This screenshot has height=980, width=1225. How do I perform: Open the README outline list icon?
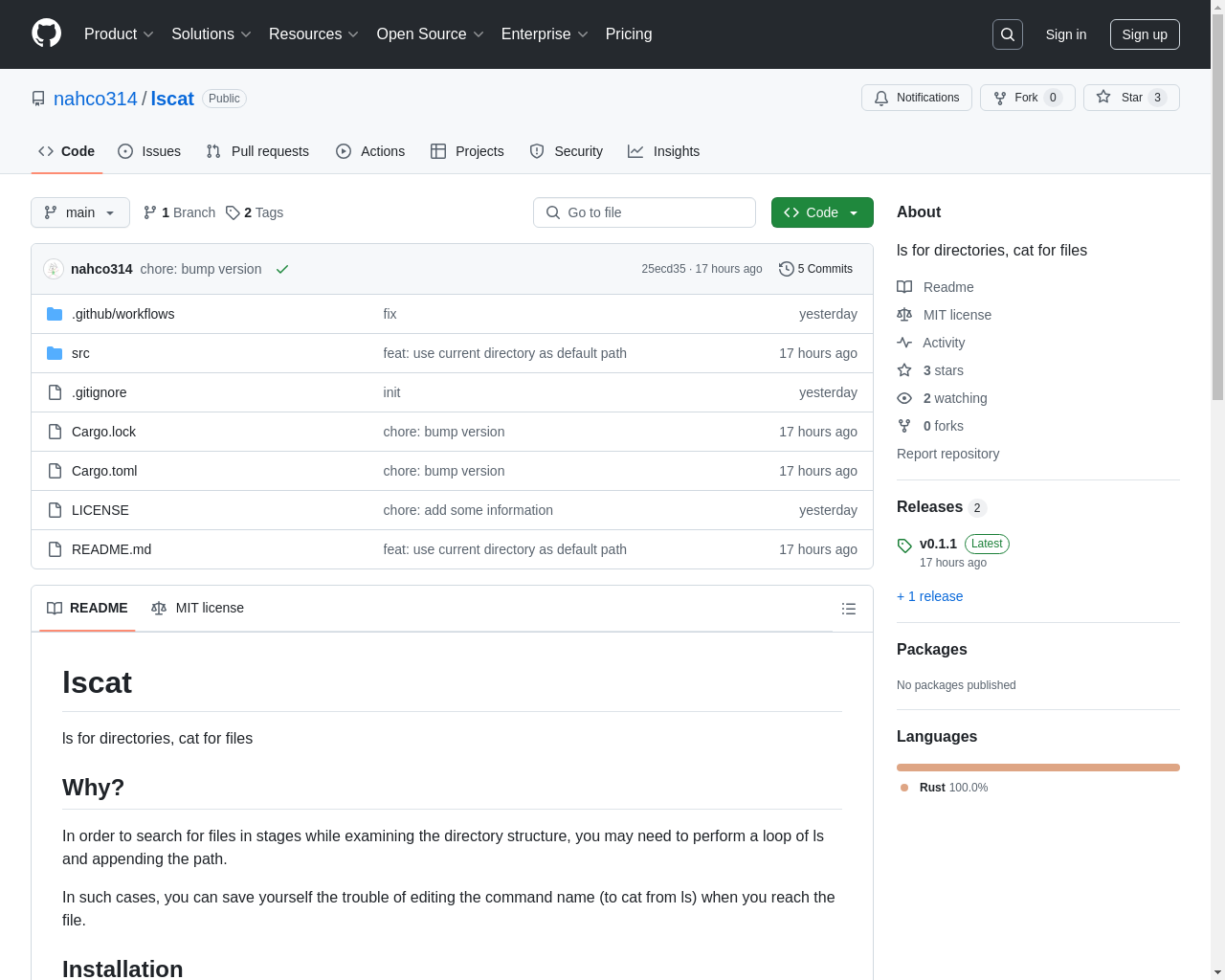coord(848,609)
